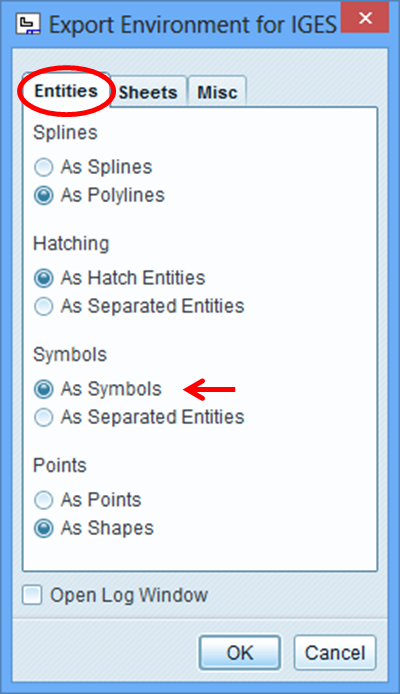This screenshot has width=400, height=694.
Task: Click the Cancel button
Action: (335, 652)
